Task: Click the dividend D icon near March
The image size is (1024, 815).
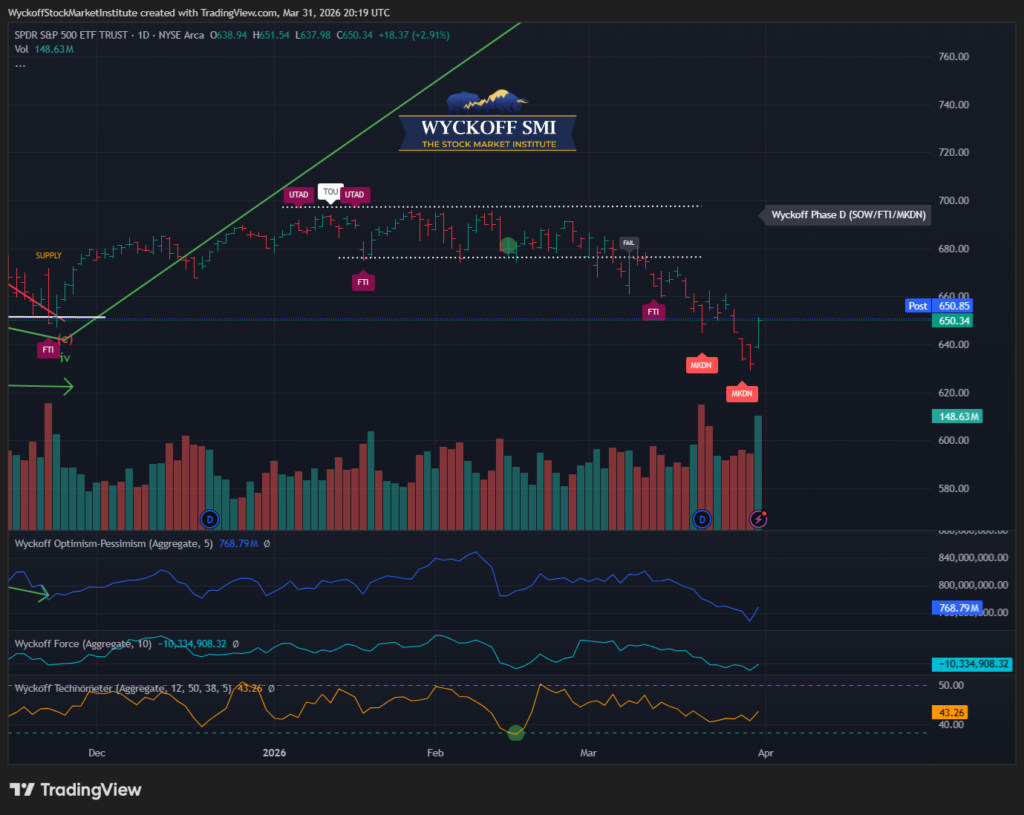Action: (702, 519)
